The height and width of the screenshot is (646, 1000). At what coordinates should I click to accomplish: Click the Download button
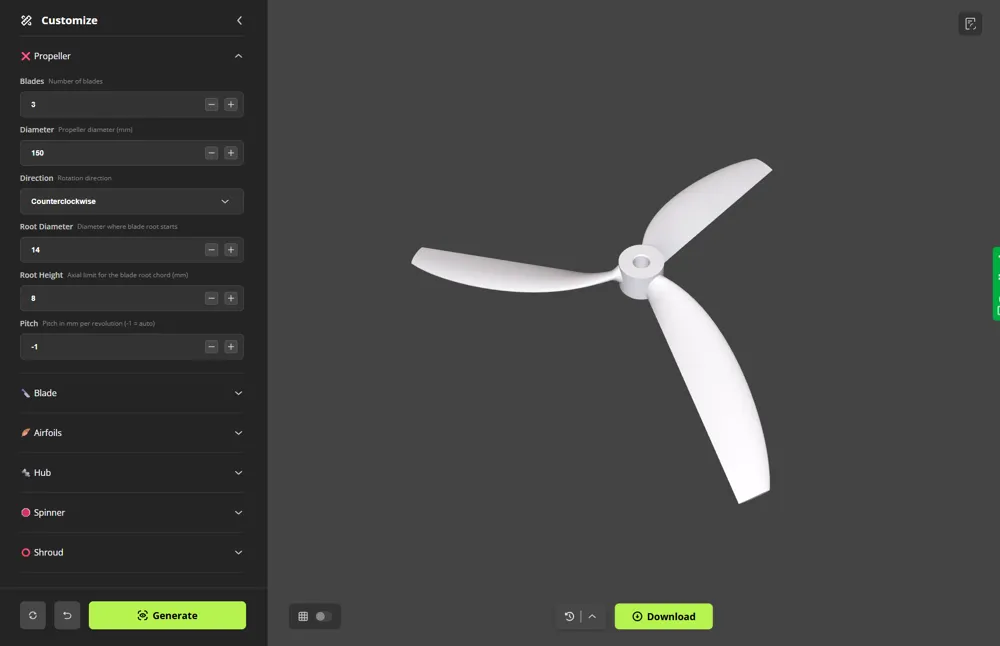[663, 616]
